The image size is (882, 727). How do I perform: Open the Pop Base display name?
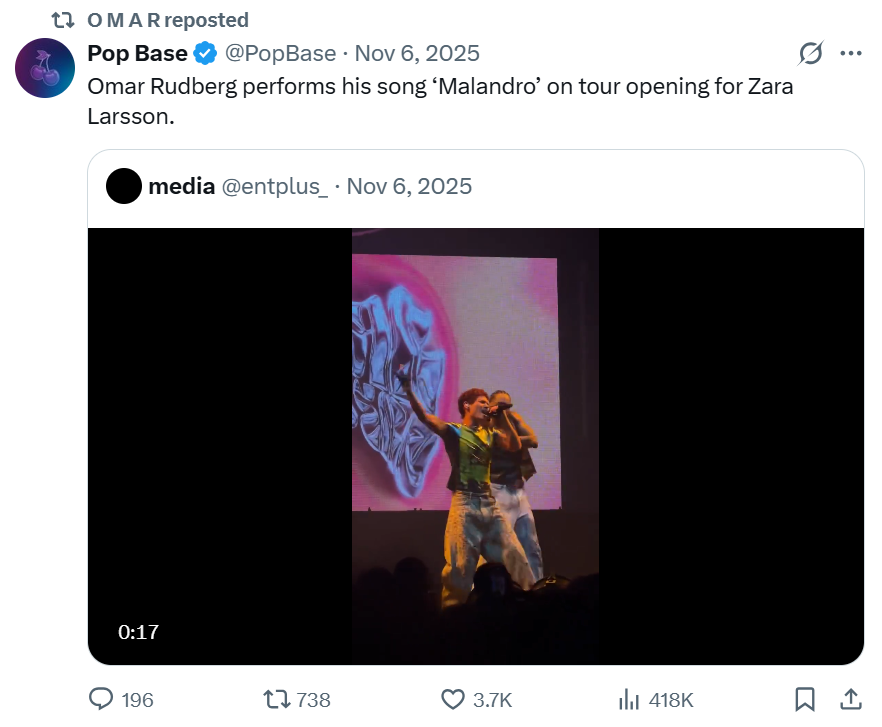tap(138, 53)
